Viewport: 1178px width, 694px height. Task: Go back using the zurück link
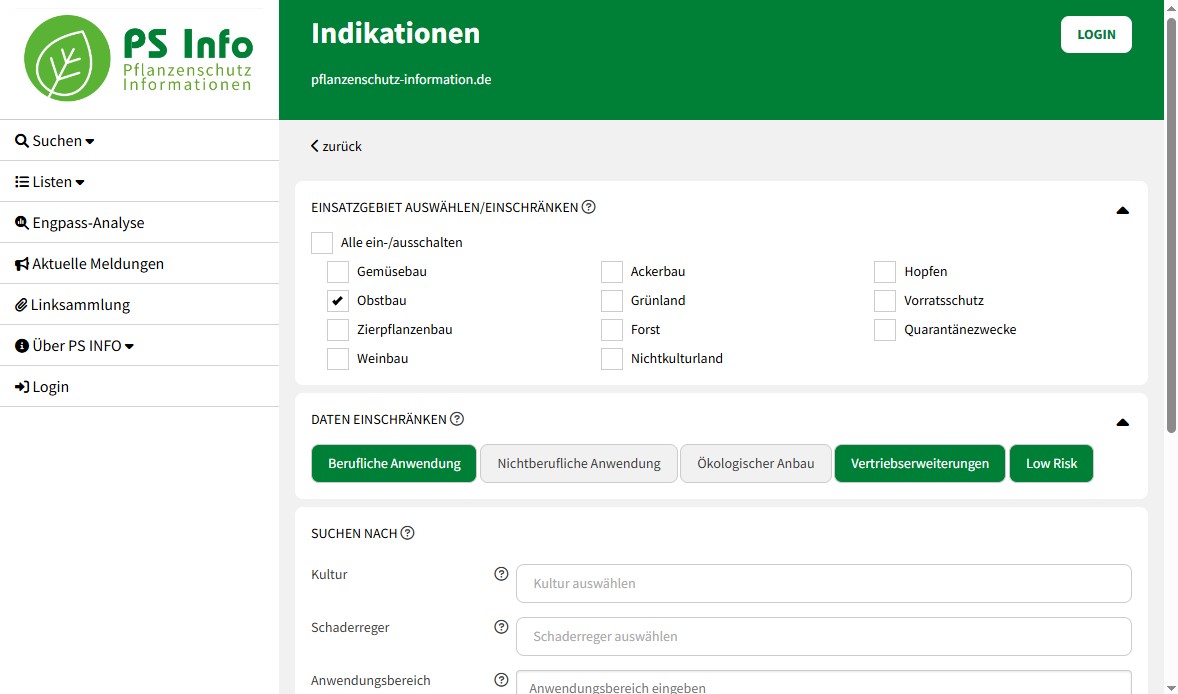tap(337, 146)
